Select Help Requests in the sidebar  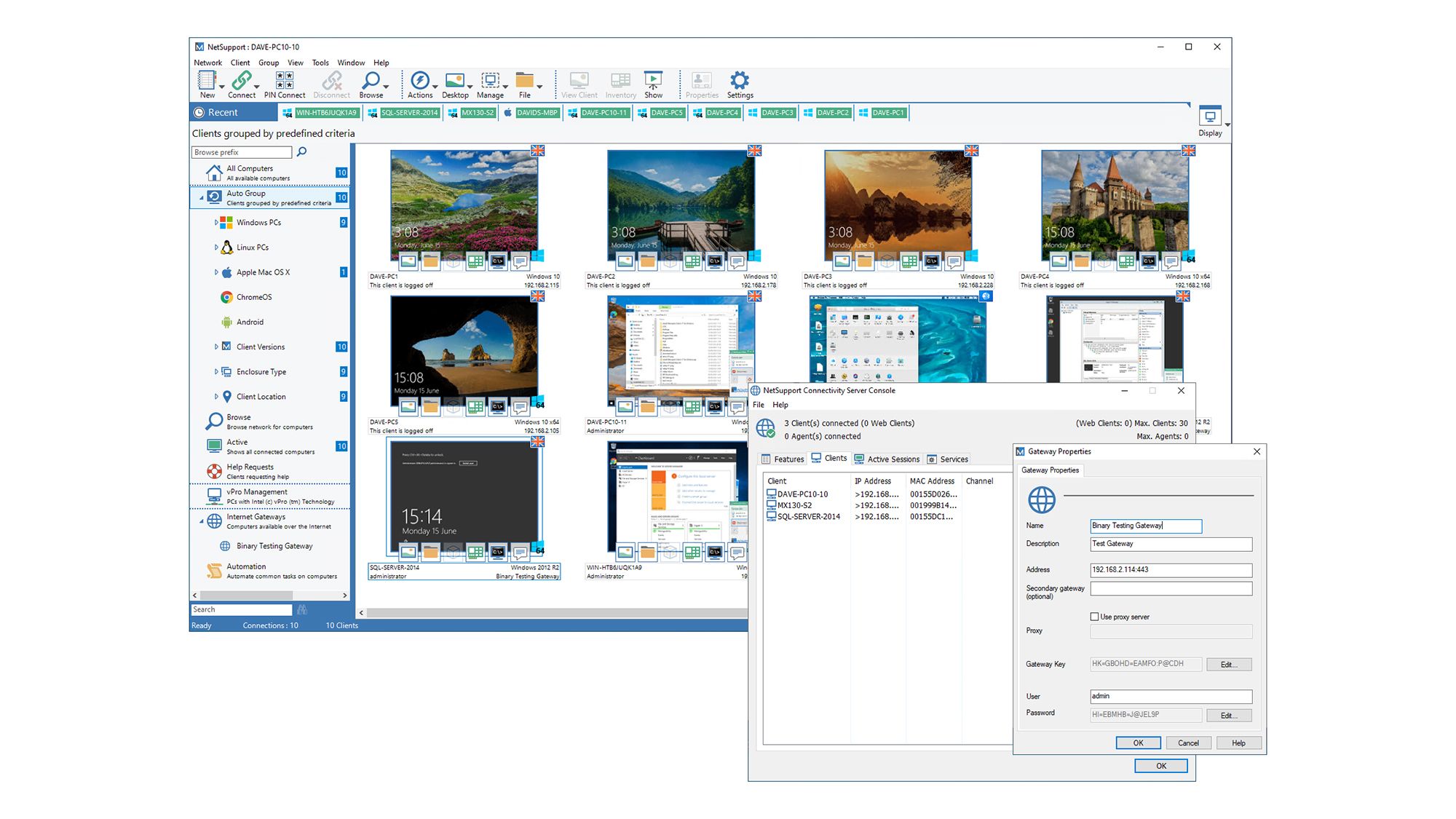tap(270, 471)
